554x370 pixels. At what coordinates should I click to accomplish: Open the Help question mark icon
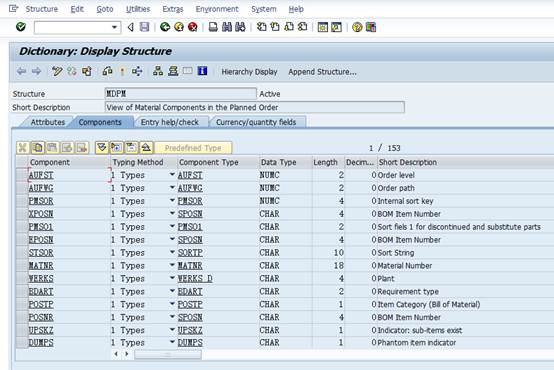point(357,27)
